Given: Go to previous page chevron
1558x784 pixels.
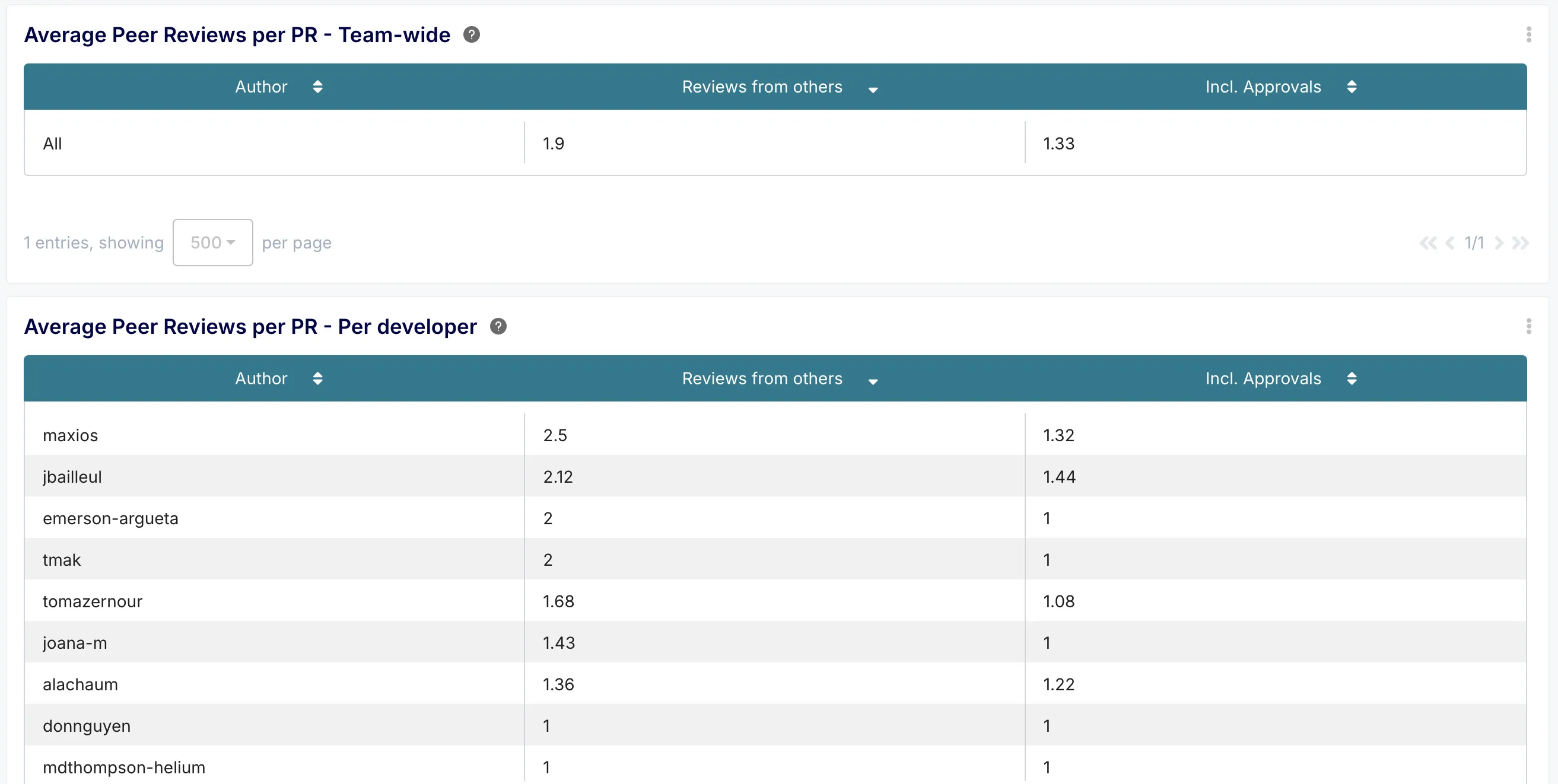Looking at the screenshot, I should pyautogui.click(x=1450, y=243).
